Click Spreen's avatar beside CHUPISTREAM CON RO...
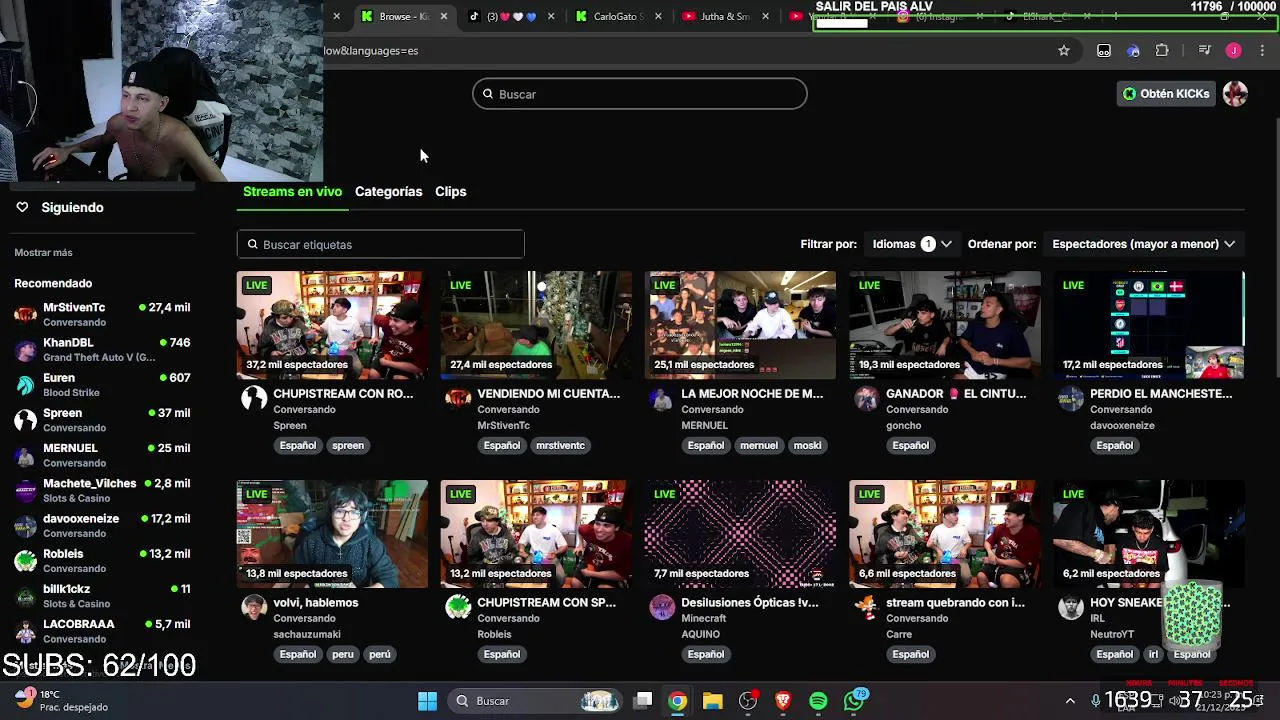The height and width of the screenshot is (720, 1280). 254,398
